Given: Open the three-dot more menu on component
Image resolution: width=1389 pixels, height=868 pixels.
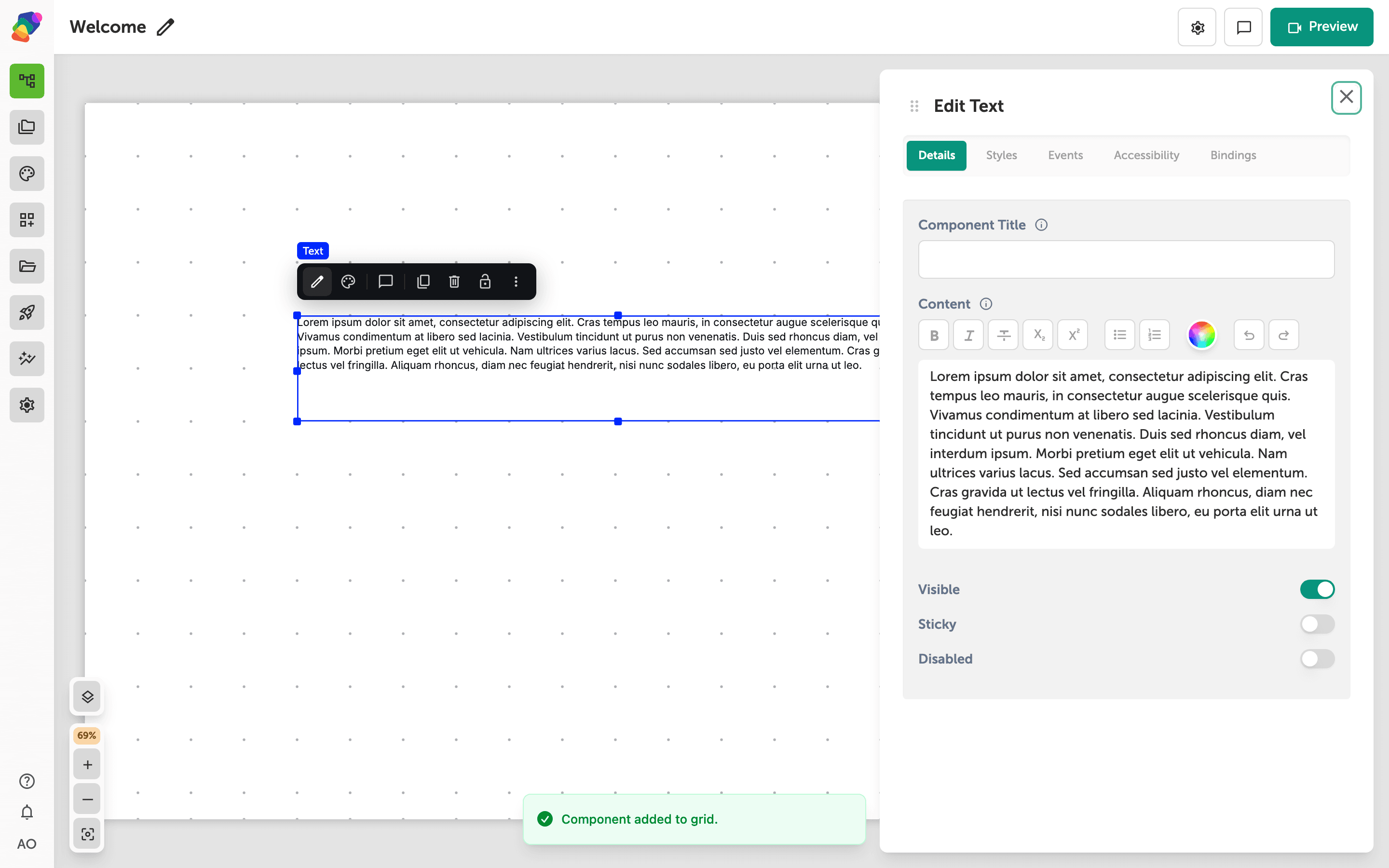Looking at the screenshot, I should pyautogui.click(x=516, y=281).
